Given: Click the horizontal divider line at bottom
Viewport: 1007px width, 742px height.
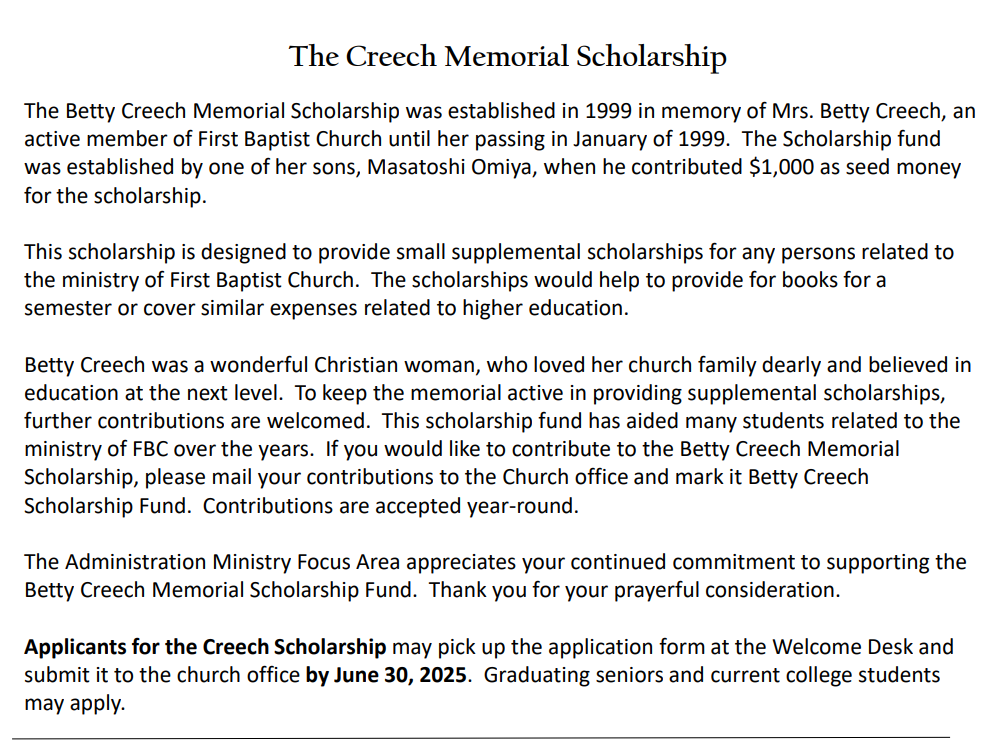Looking at the screenshot, I should click(480, 738).
